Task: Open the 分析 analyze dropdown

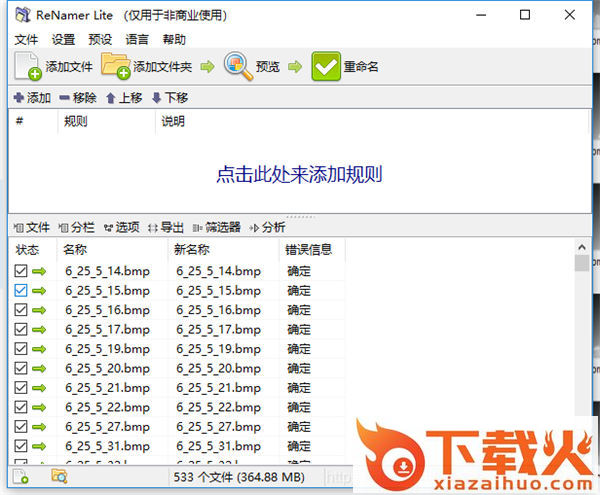Action: click(x=267, y=228)
